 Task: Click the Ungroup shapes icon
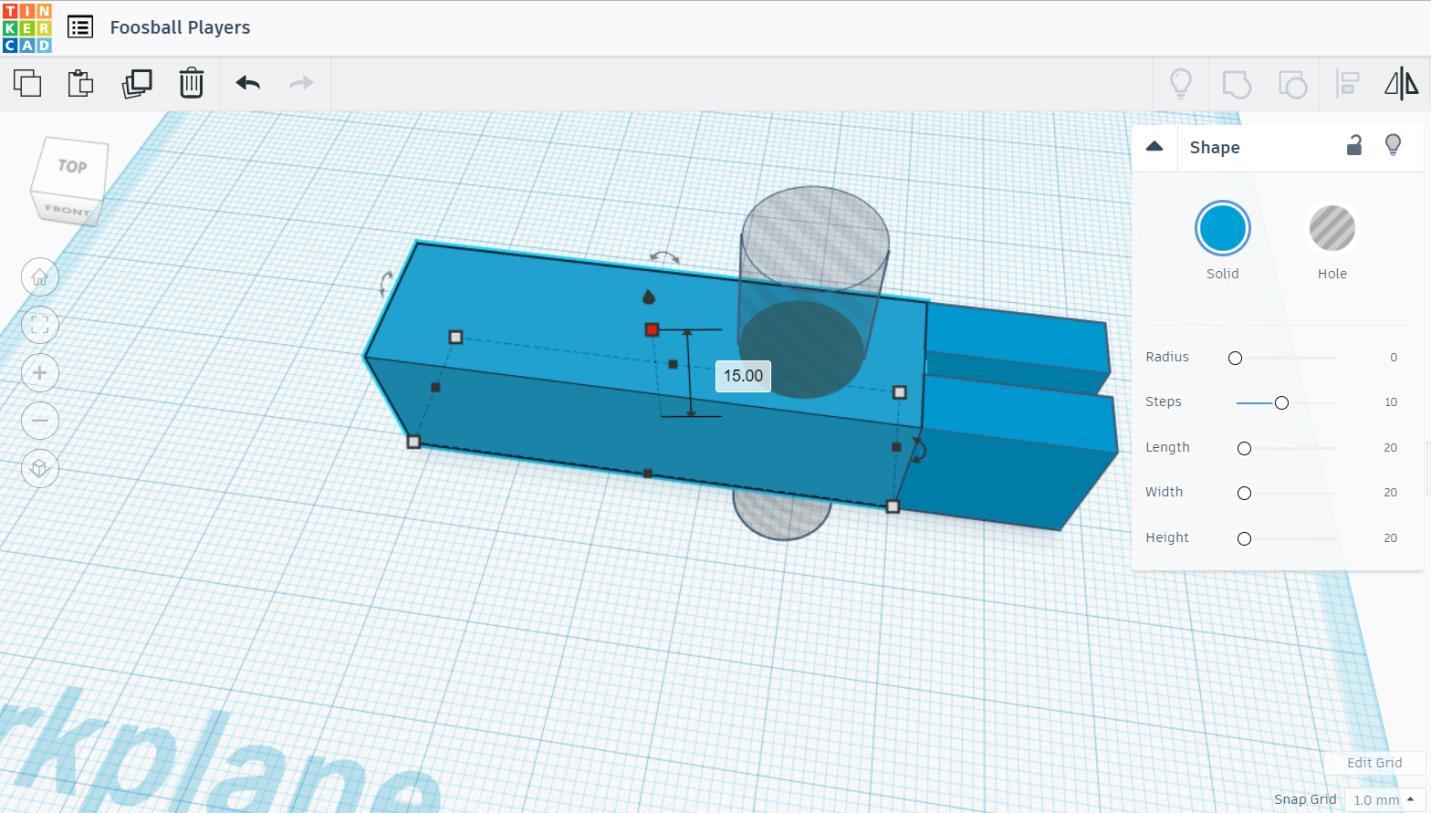[1293, 84]
